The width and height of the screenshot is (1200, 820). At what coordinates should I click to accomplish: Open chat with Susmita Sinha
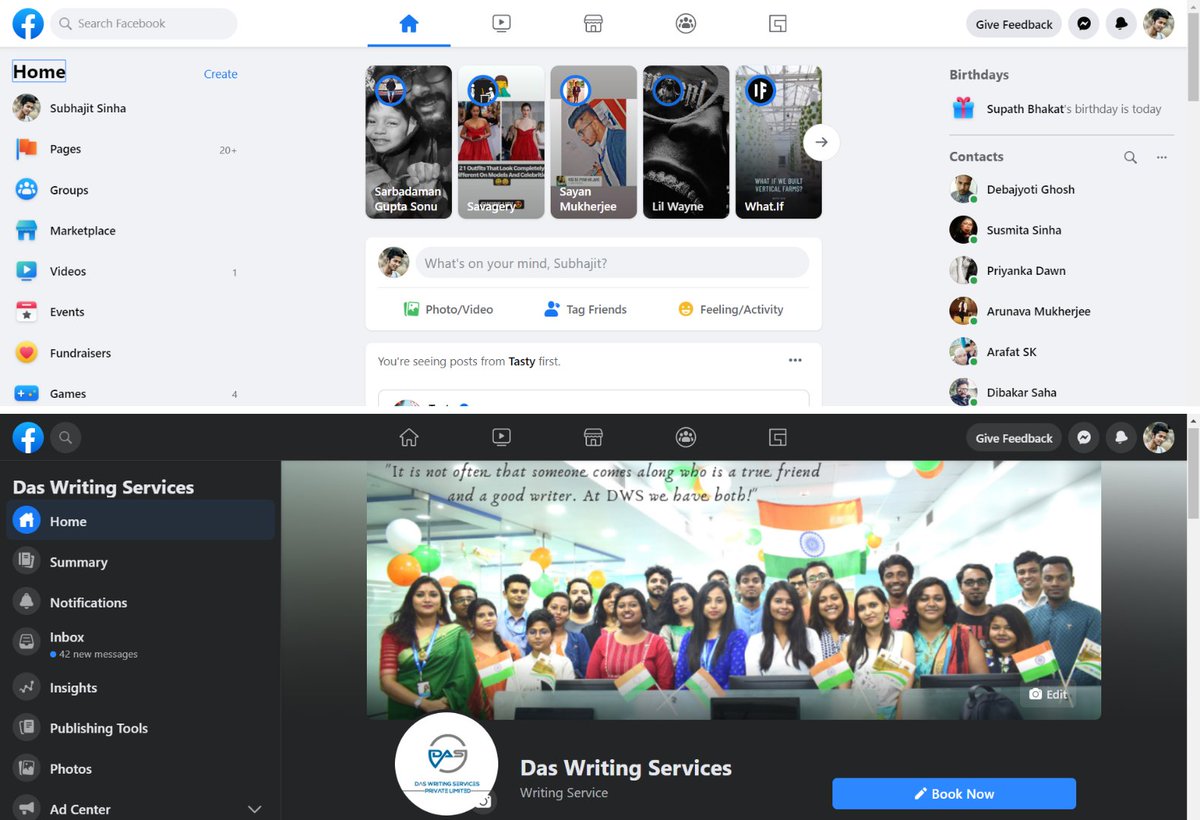point(1063,230)
